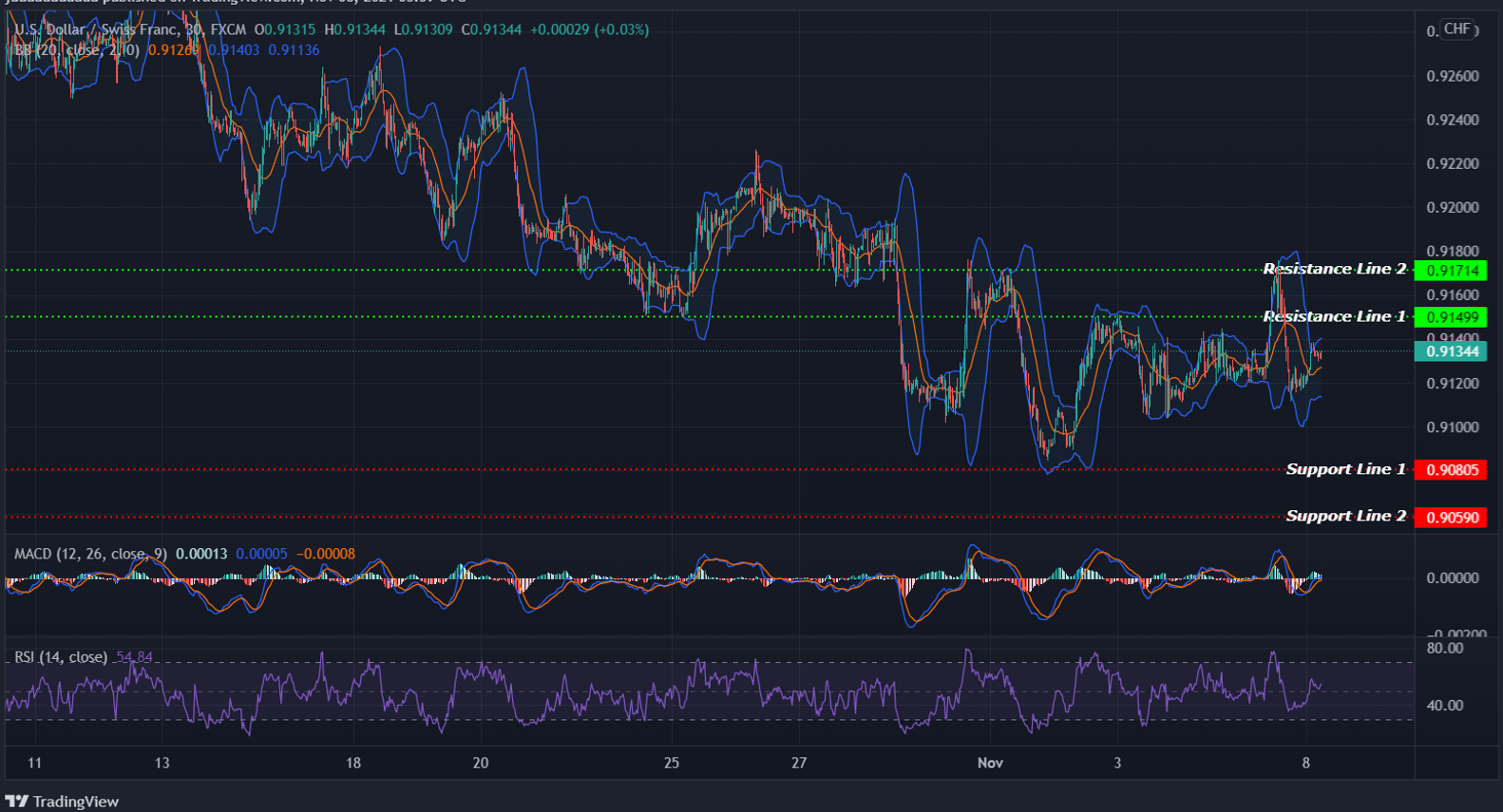
Task: Click the 0.92600 price axis label
Action: point(1453,76)
